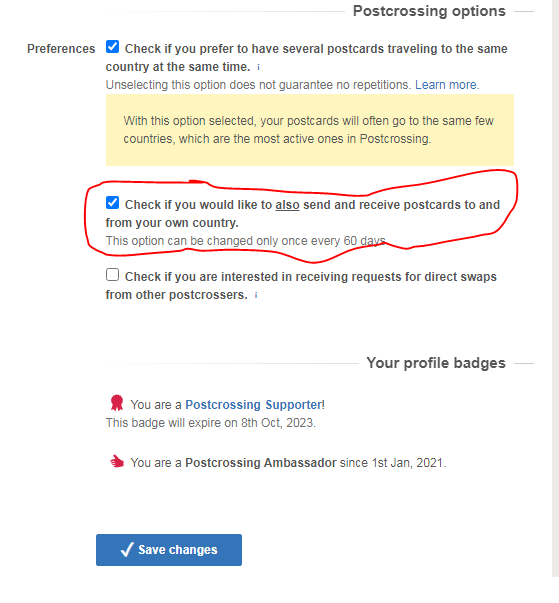Uncheck the several postcards same country checkbox
This screenshot has height=603, width=559.
[x=112, y=47]
